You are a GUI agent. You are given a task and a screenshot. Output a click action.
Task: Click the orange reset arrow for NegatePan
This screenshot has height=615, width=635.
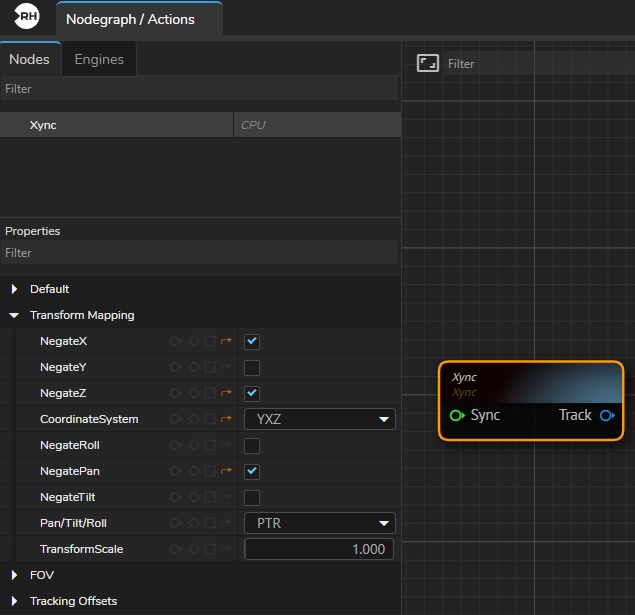click(226, 471)
